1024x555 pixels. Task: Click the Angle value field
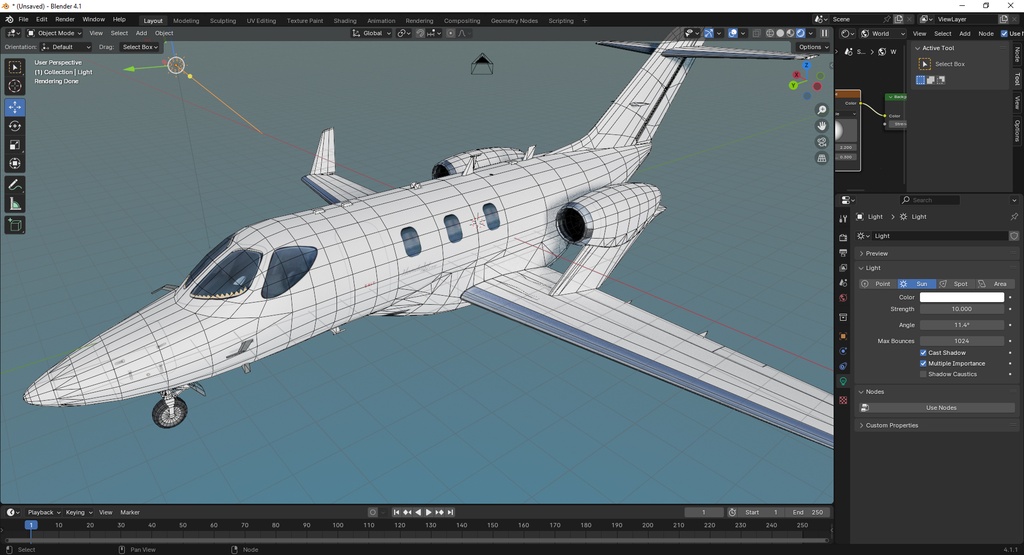pos(961,325)
